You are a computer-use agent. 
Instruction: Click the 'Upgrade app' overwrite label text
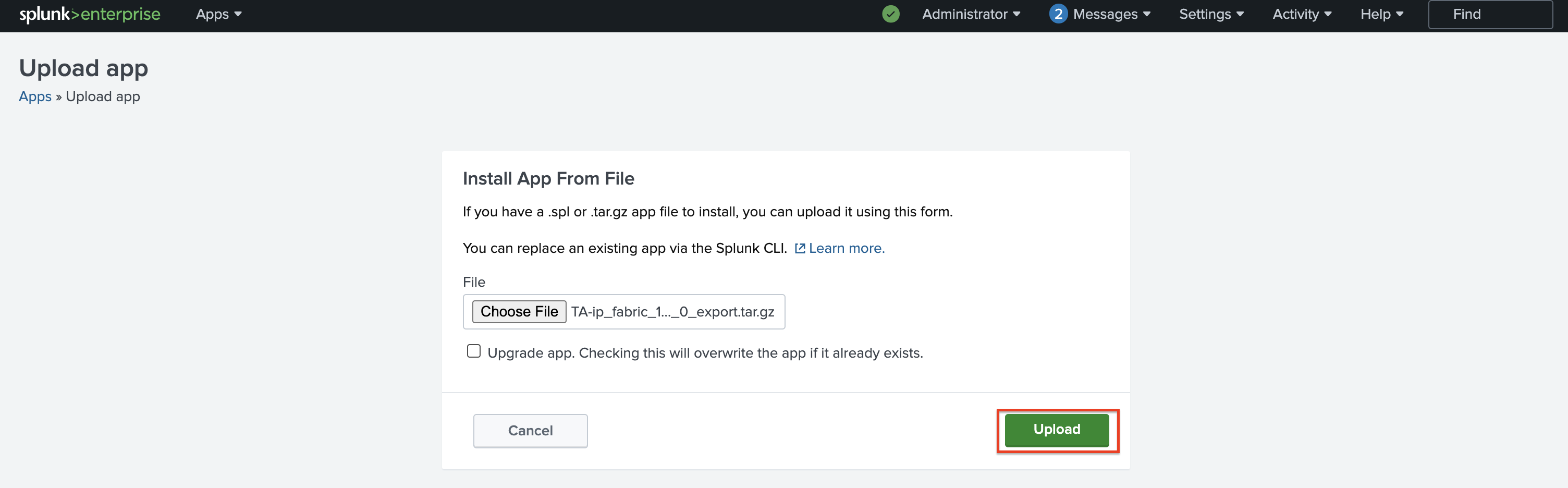click(x=705, y=353)
